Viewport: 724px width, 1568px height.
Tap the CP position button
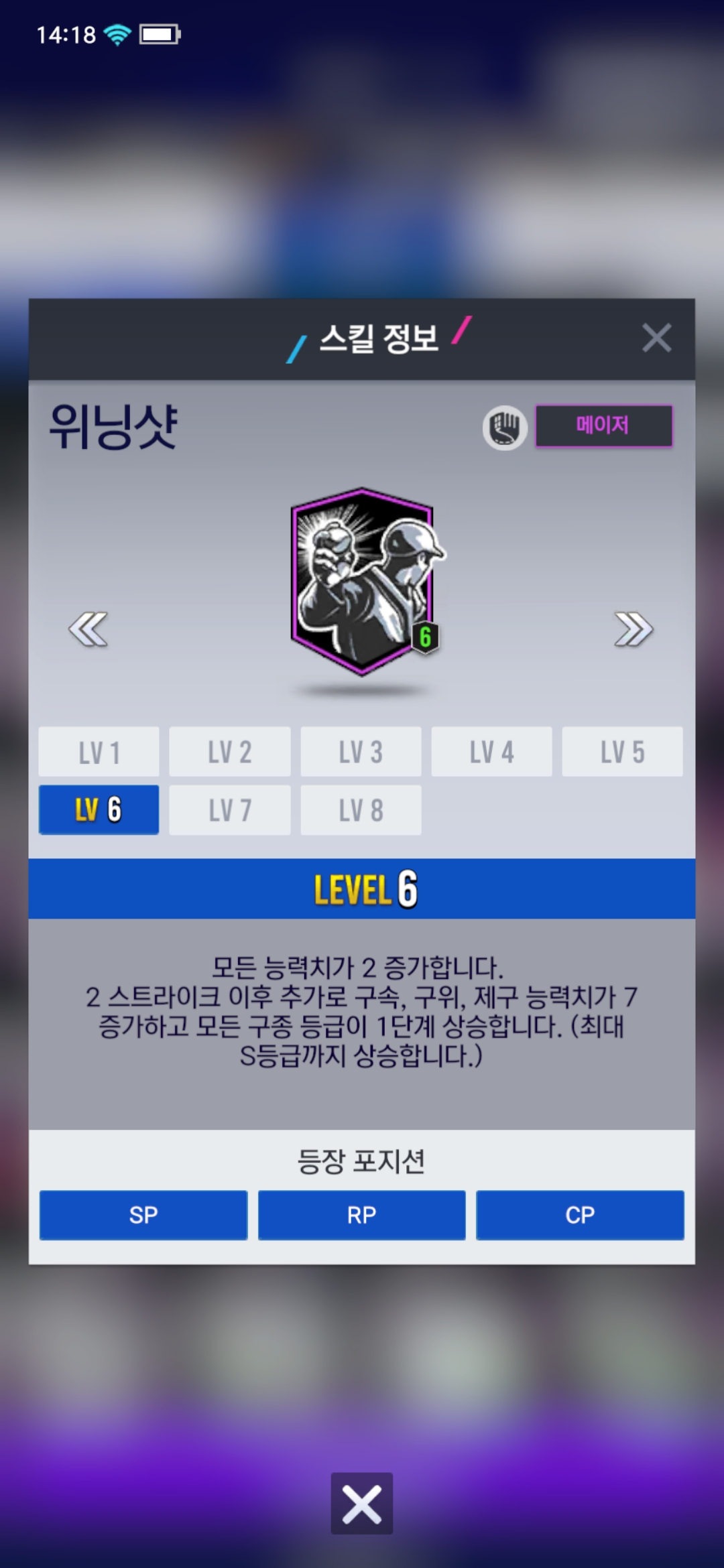[x=580, y=1215]
